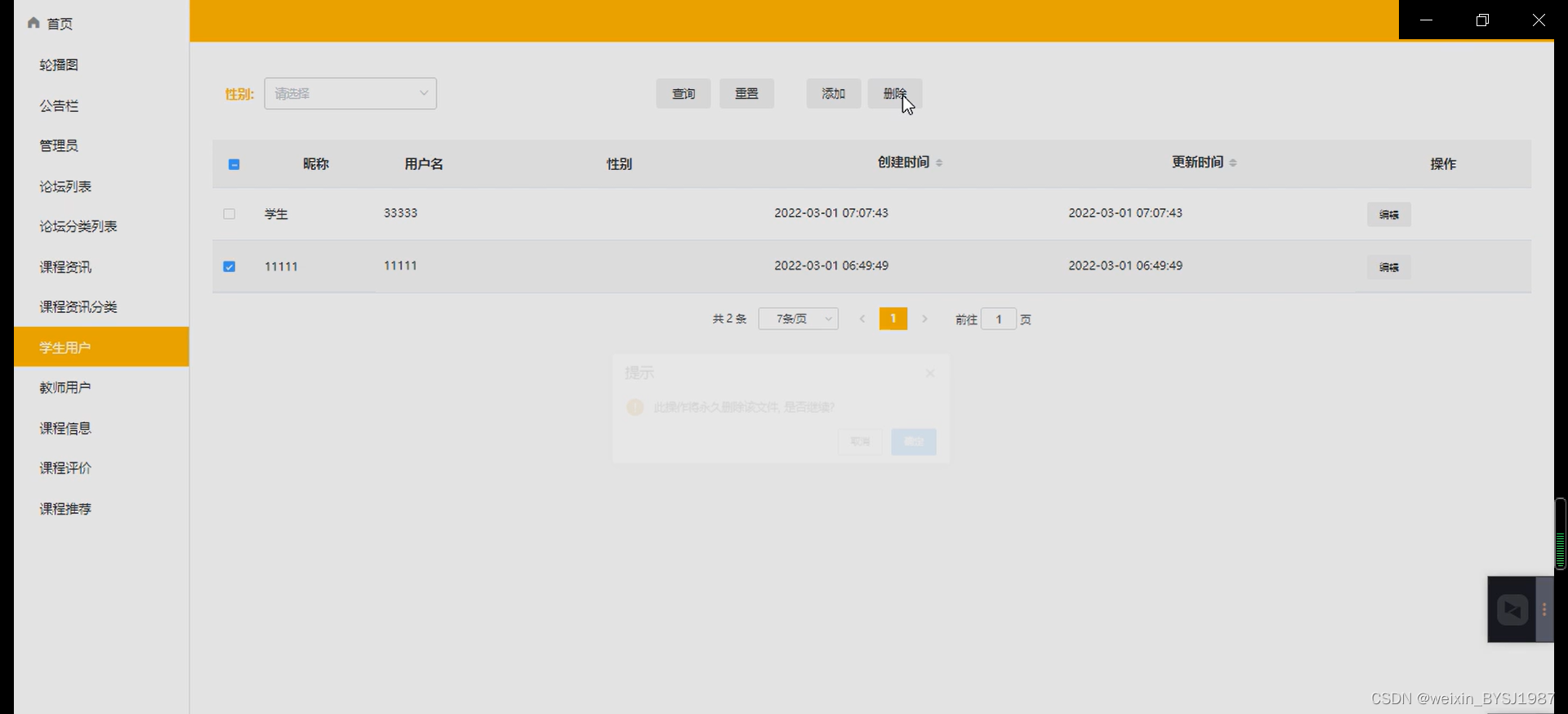Viewport: 1568px width, 714px height.
Task: Go to 管理员 menu item
Action: 59,145
